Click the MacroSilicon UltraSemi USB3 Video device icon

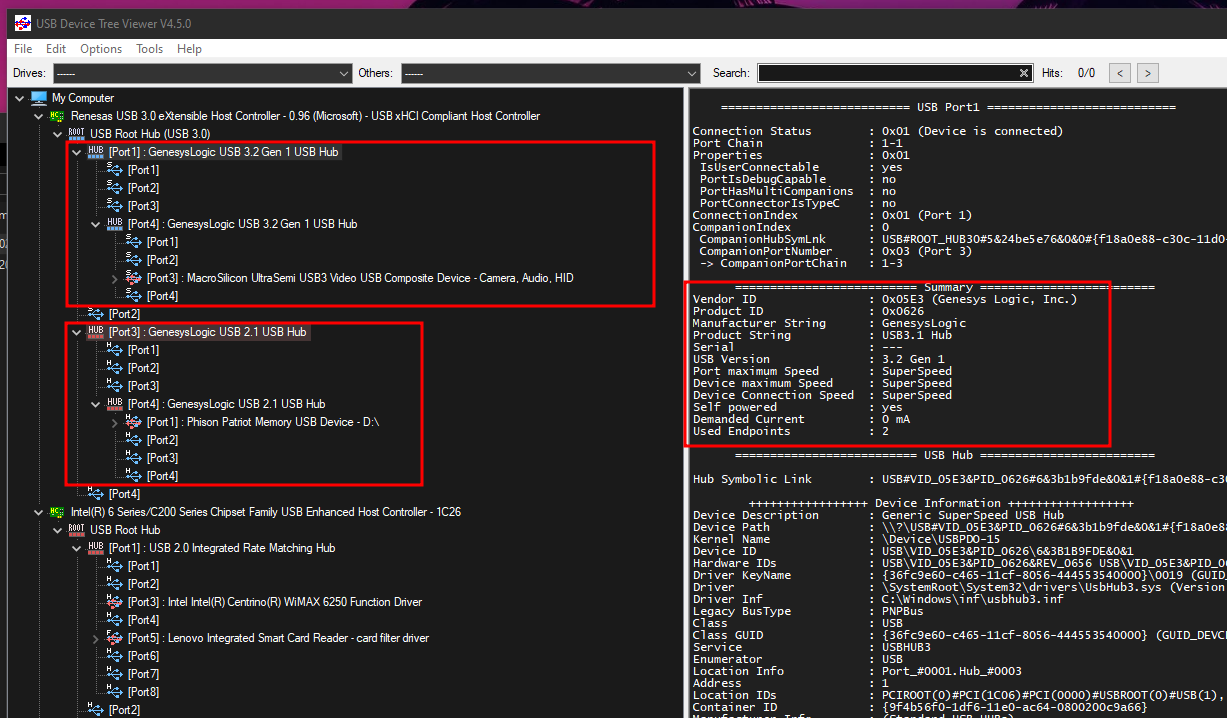134,278
